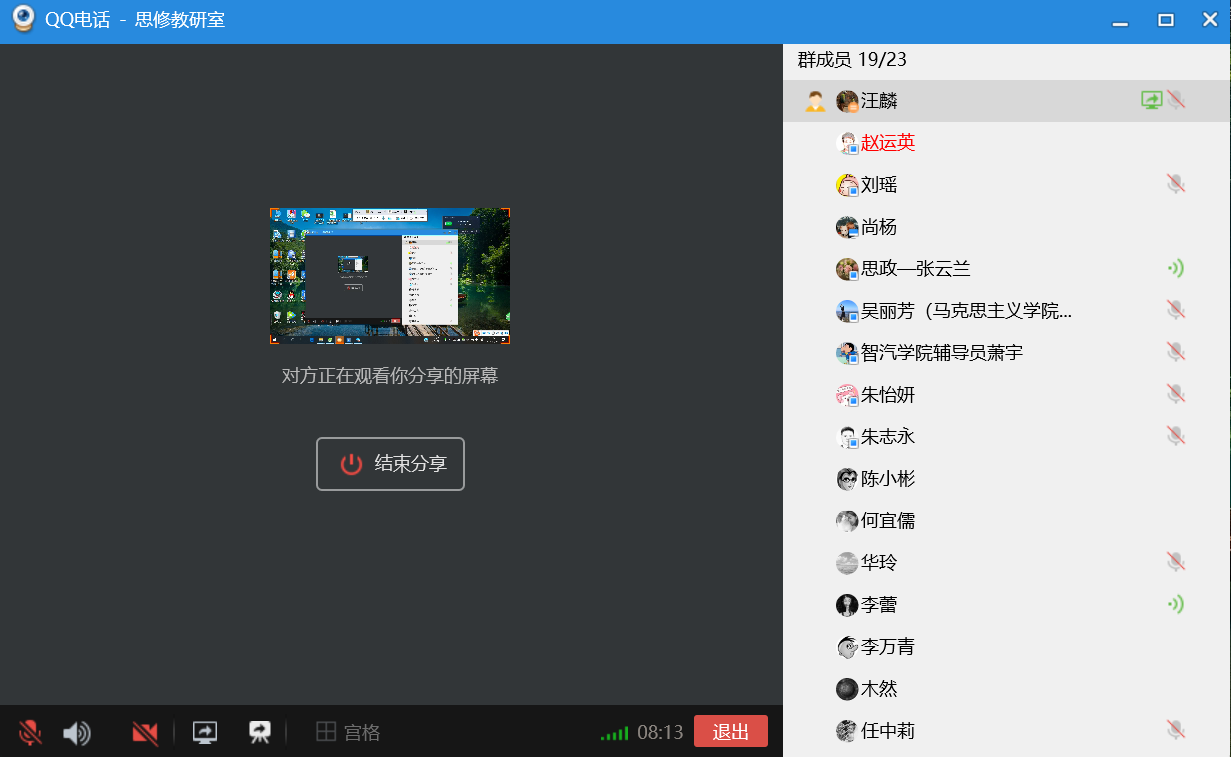Click the presentation board icon in toolbar
Screen dimensions: 1231x757
pyautogui.click(x=260, y=733)
